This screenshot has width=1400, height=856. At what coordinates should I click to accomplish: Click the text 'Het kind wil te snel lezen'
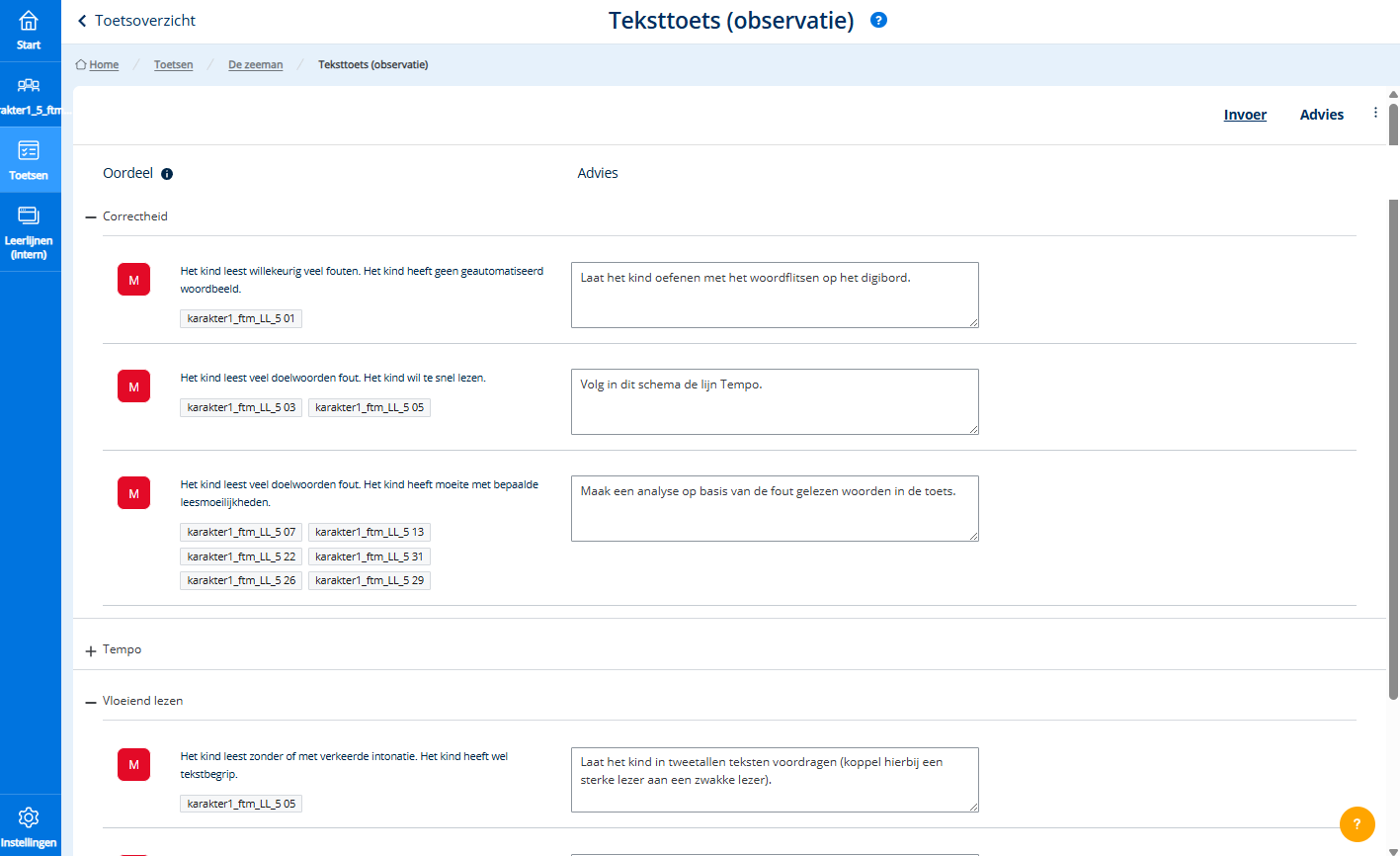(x=425, y=378)
